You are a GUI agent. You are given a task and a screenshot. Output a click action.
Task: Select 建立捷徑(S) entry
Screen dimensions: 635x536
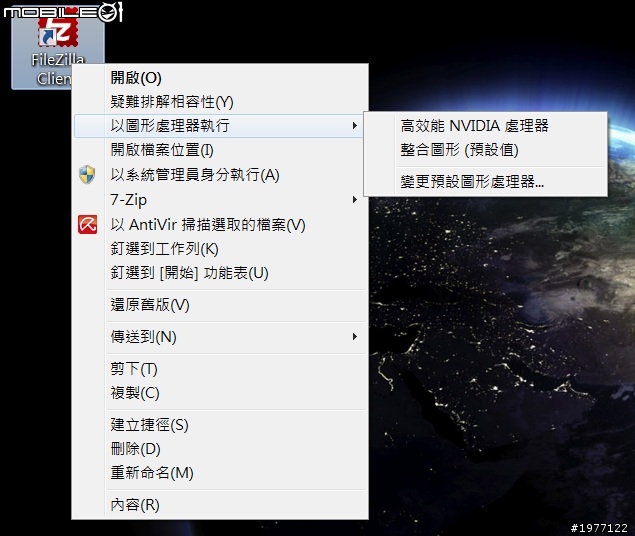(x=220, y=425)
